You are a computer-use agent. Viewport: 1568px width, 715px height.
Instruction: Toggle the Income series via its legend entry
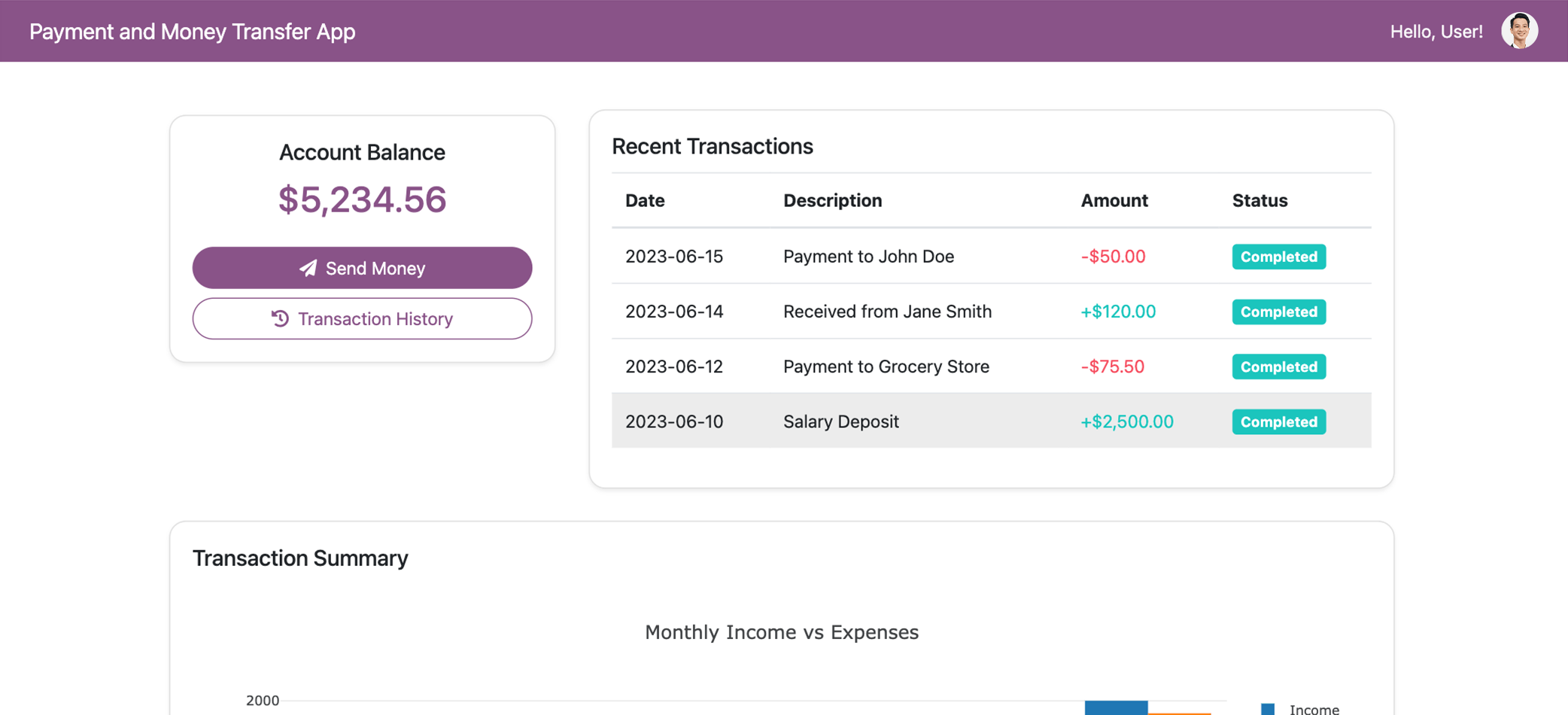(x=1314, y=710)
